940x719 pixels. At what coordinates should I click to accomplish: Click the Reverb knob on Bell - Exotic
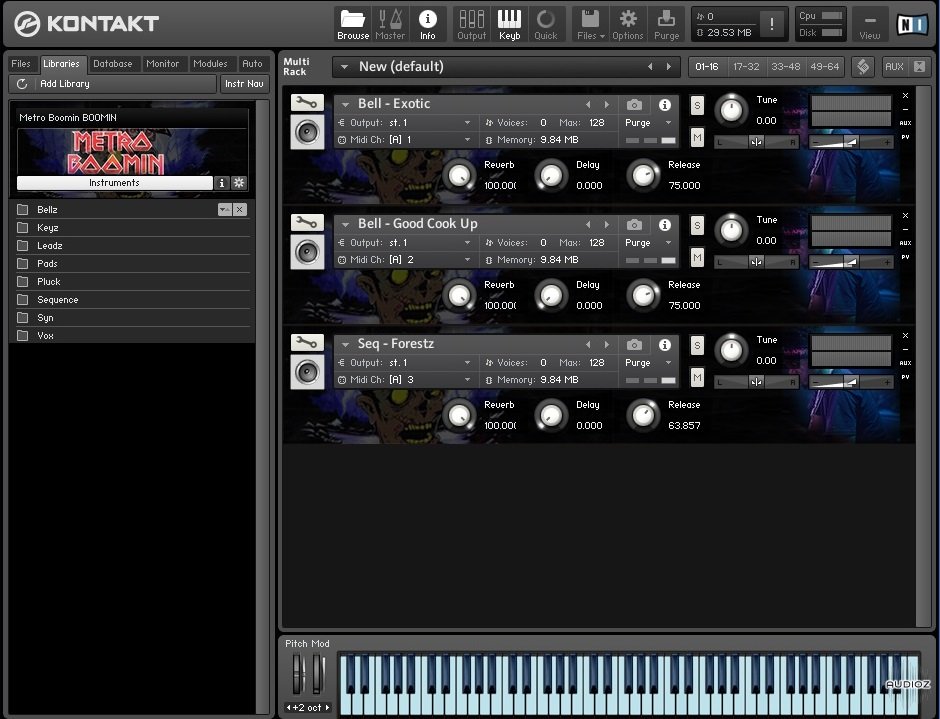[x=458, y=176]
